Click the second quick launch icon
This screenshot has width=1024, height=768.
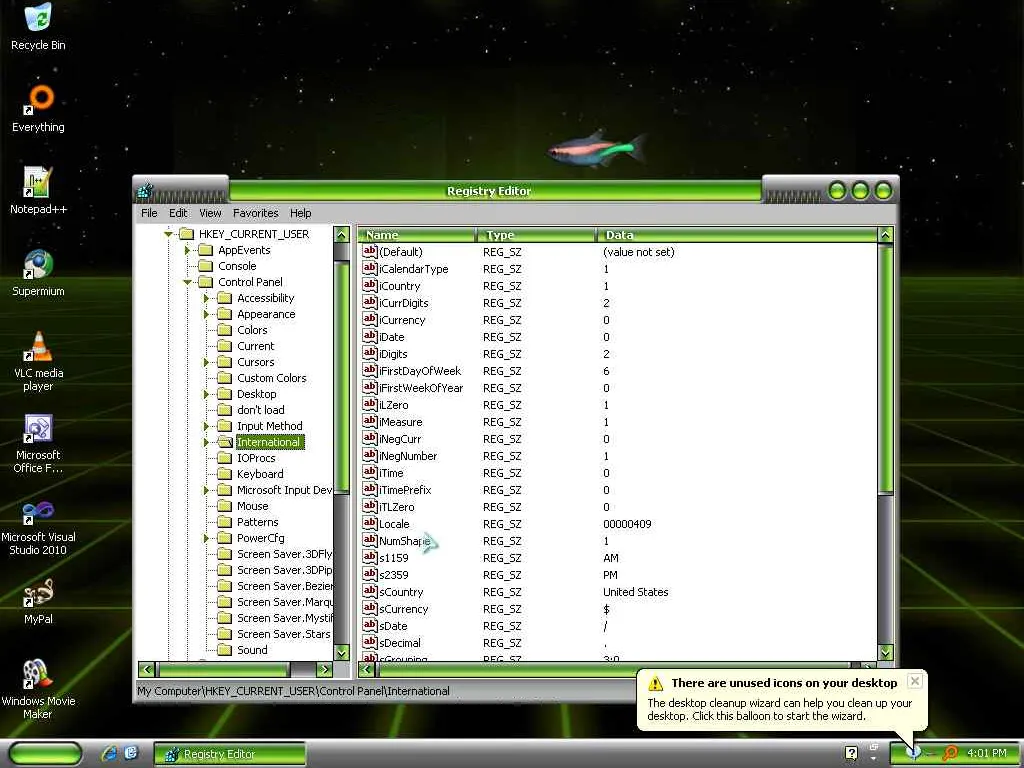click(x=131, y=753)
